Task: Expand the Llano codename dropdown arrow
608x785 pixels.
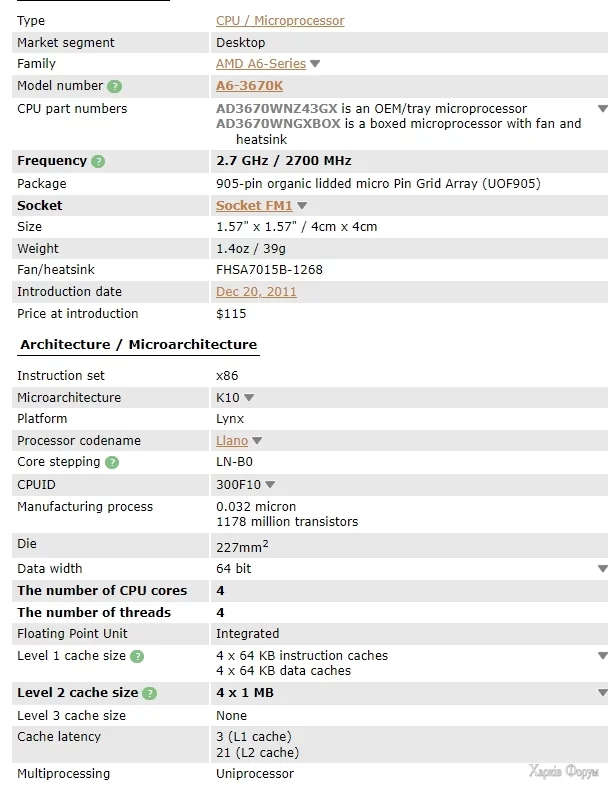Action: pos(257,441)
